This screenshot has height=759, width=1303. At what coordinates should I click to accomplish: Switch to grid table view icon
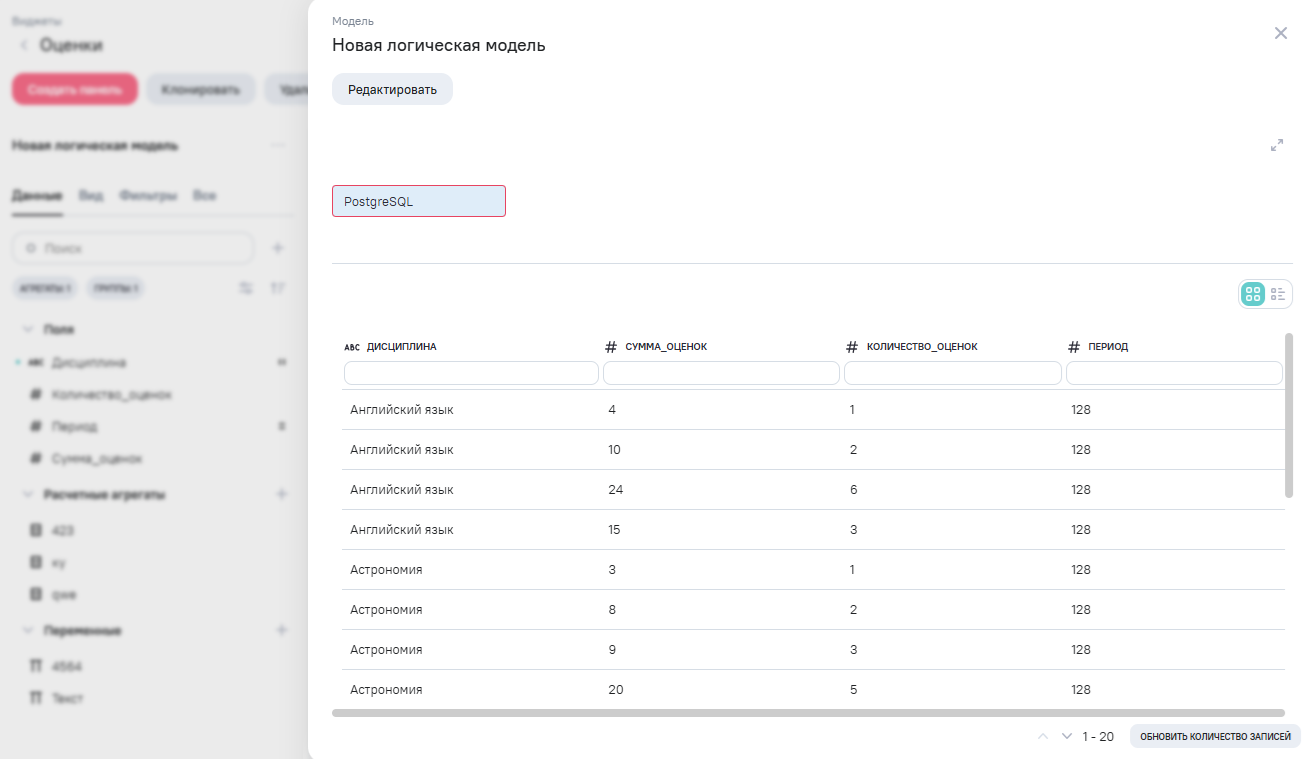[1252, 294]
